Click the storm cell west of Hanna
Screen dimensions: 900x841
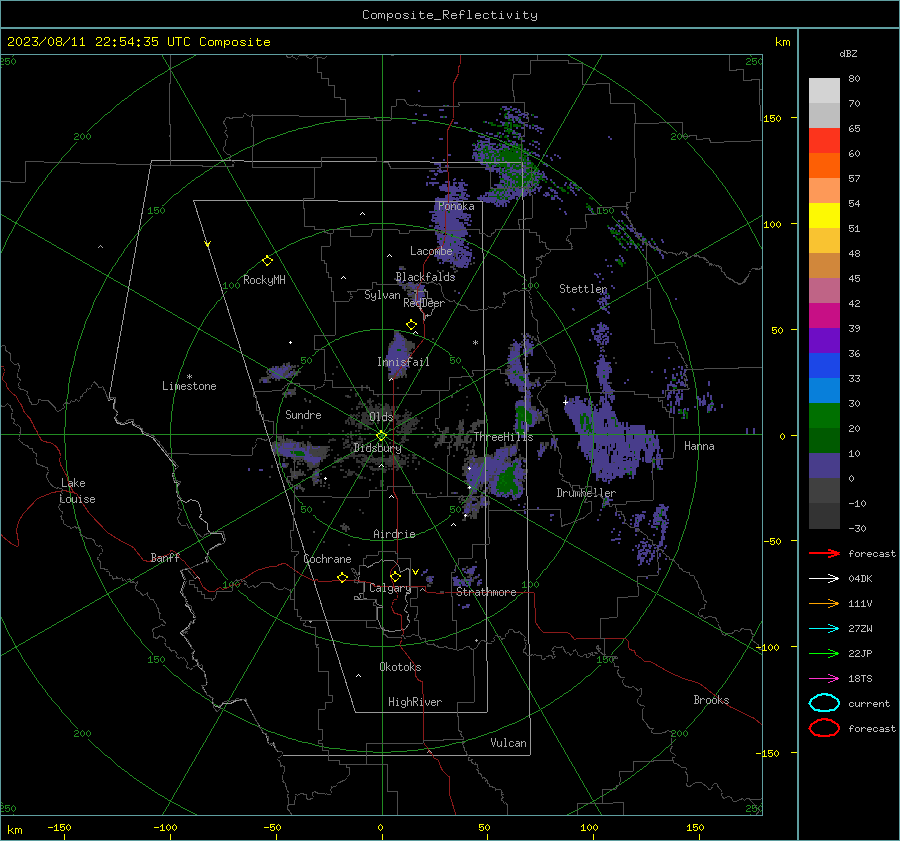click(x=614, y=442)
